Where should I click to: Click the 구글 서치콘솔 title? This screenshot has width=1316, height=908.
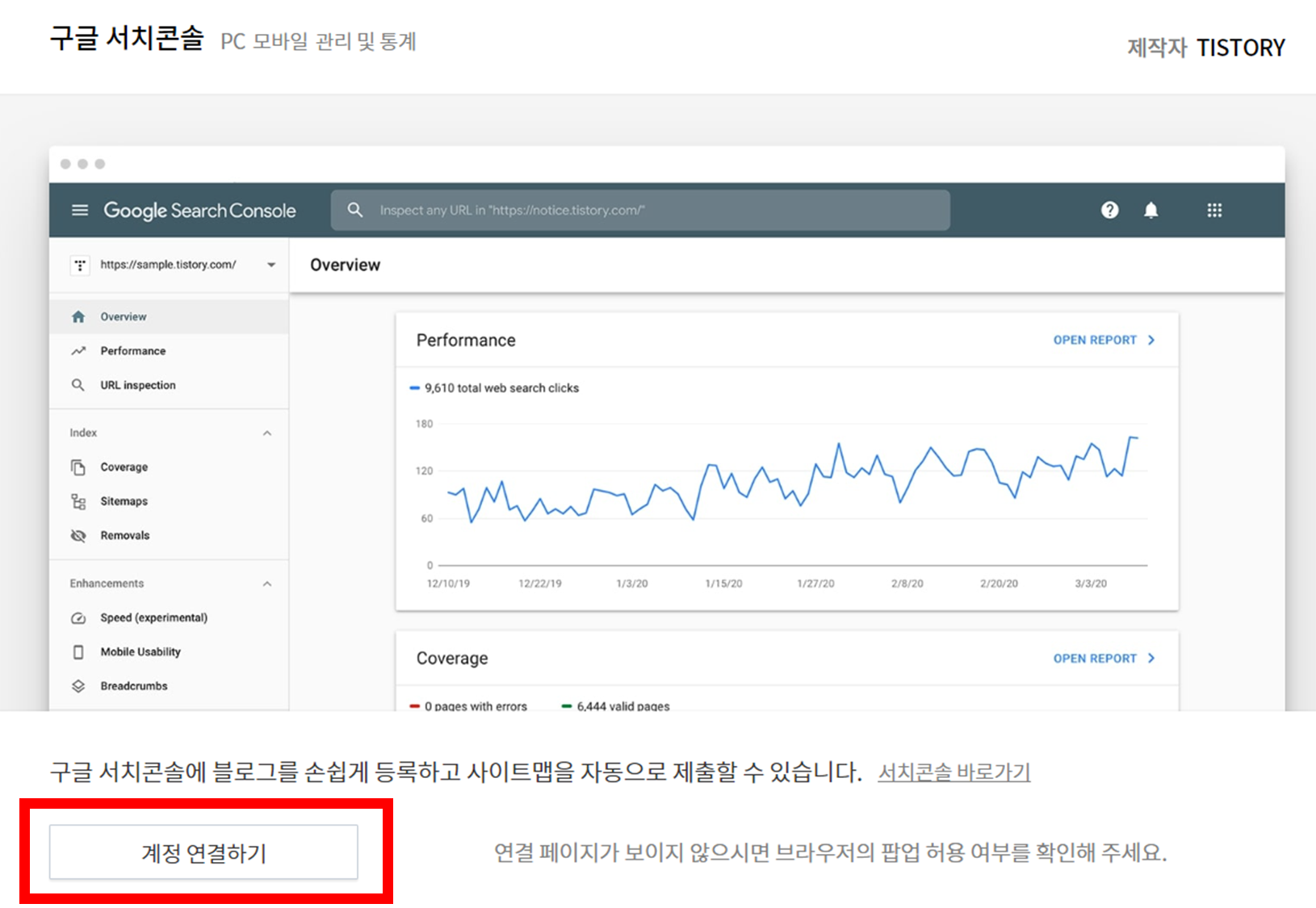tap(127, 38)
